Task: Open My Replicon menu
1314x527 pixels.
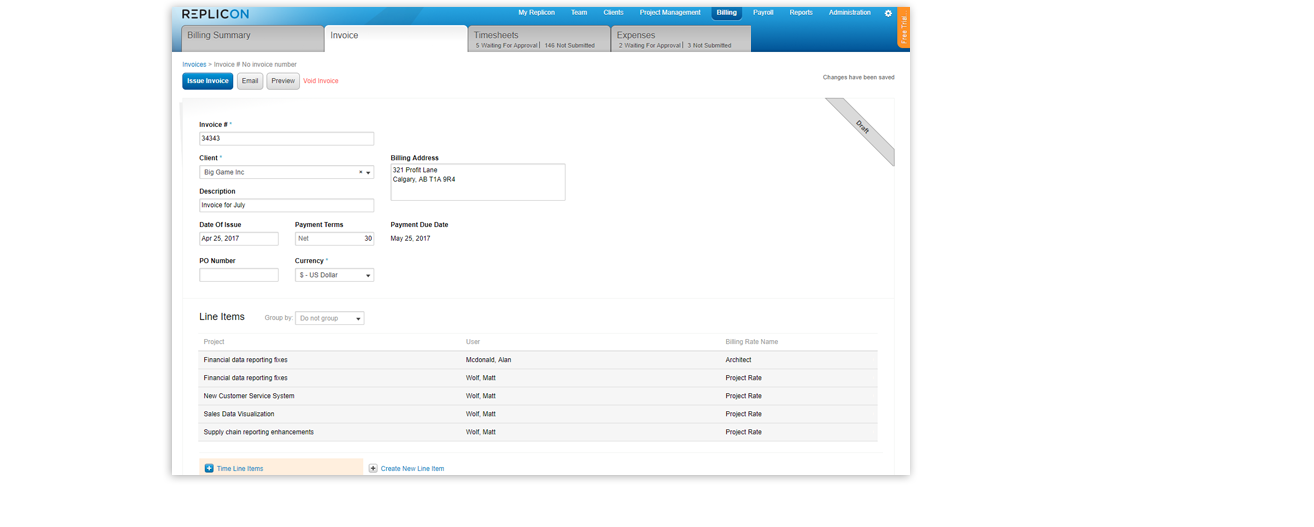Action: [x=537, y=13]
